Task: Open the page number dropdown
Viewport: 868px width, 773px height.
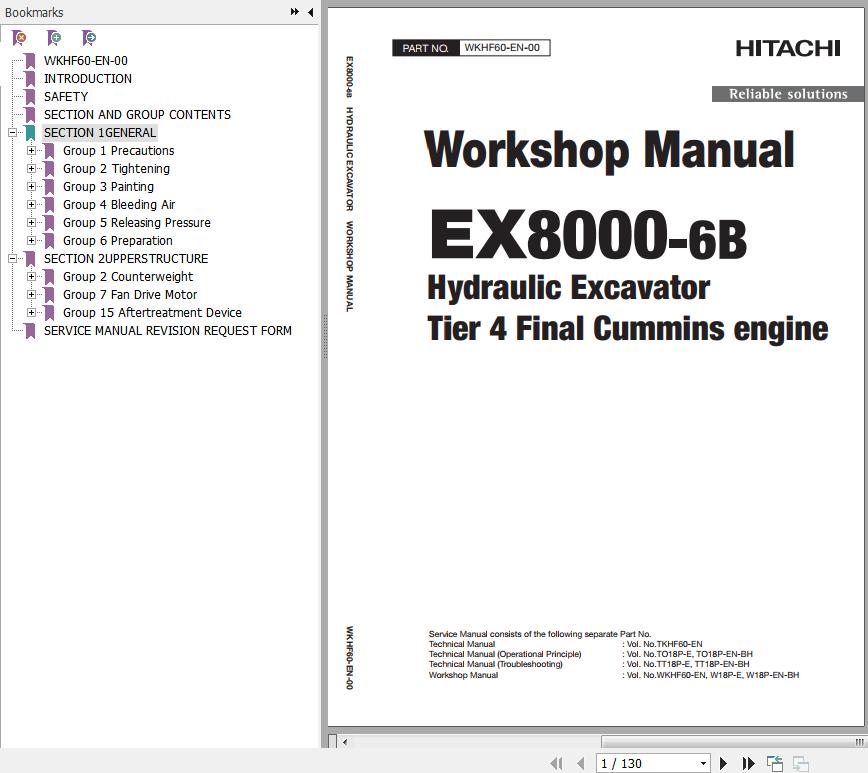Action: pyautogui.click(x=703, y=764)
